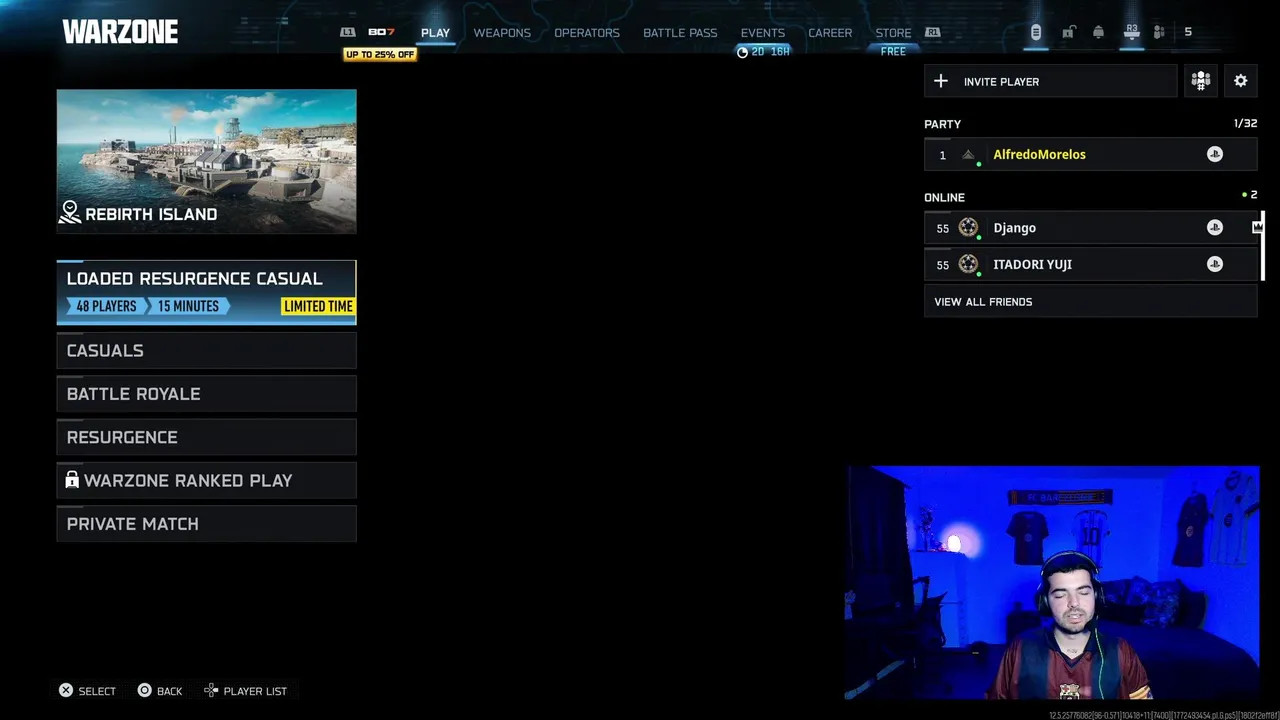Click the R3 social panel icon

tap(1131, 32)
